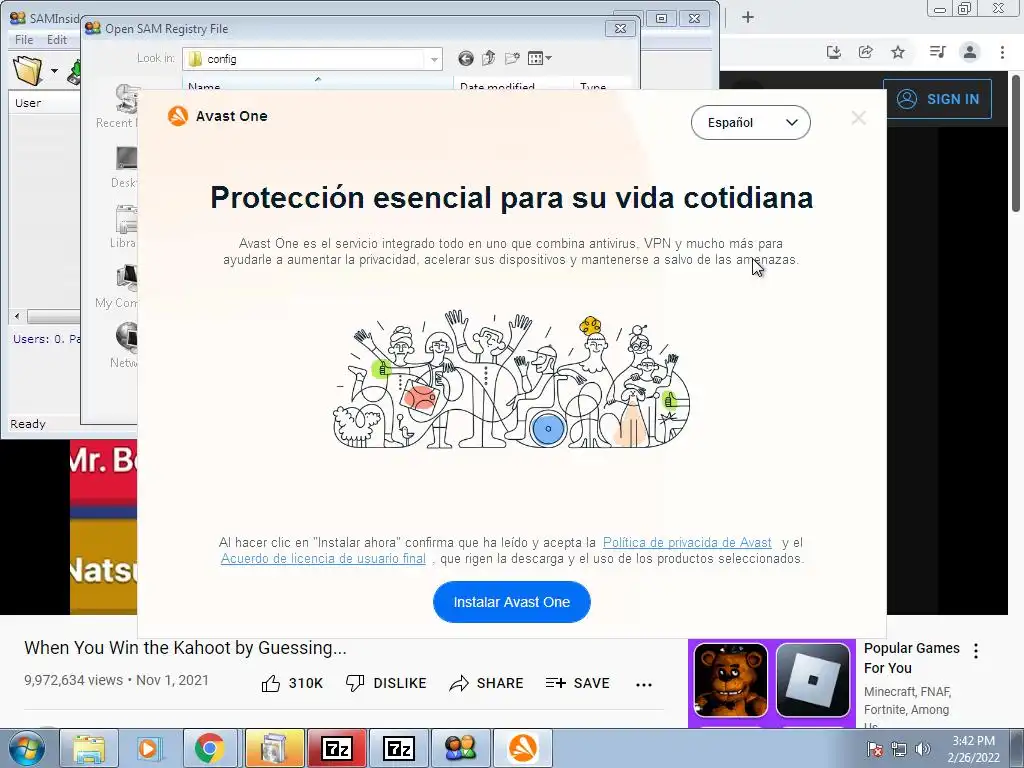
Task: Click the Instalar Avast One button
Action: [511, 601]
